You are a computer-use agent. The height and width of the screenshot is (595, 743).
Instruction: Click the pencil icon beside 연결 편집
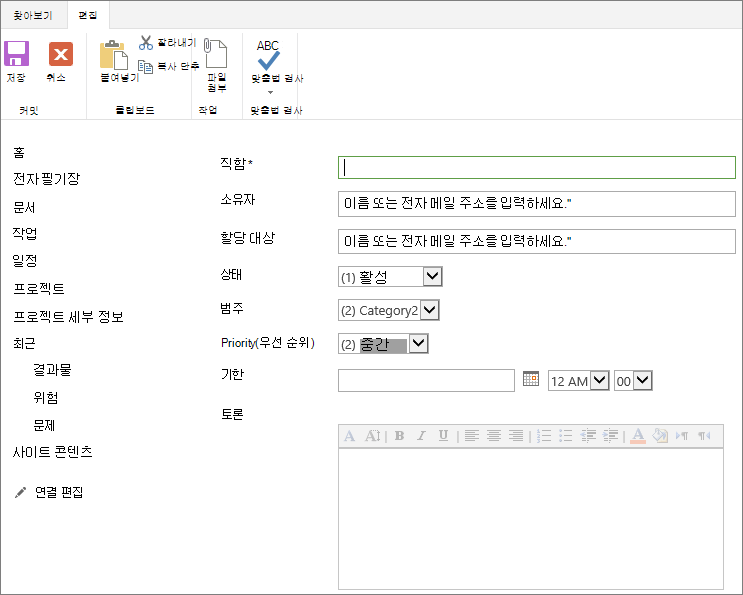20,493
